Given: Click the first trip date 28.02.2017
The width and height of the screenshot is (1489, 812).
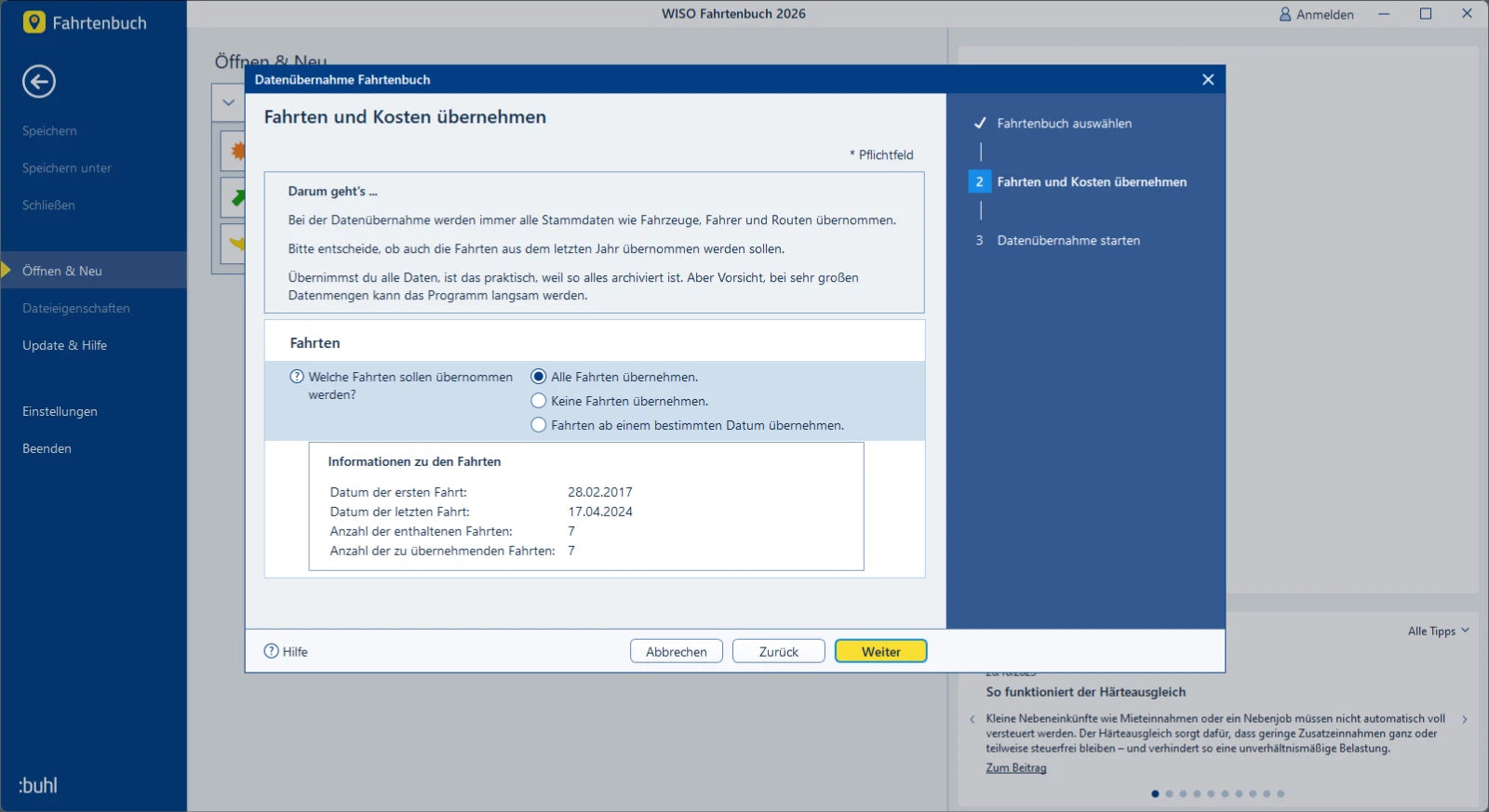Looking at the screenshot, I should click(x=600, y=492).
